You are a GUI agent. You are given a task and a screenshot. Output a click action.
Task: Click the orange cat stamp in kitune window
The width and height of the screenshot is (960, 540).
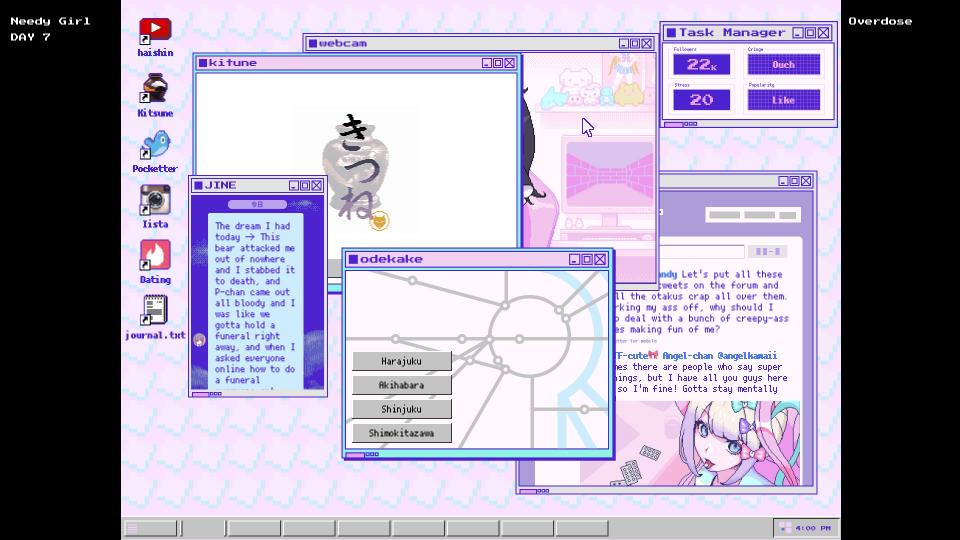click(380, 221)
